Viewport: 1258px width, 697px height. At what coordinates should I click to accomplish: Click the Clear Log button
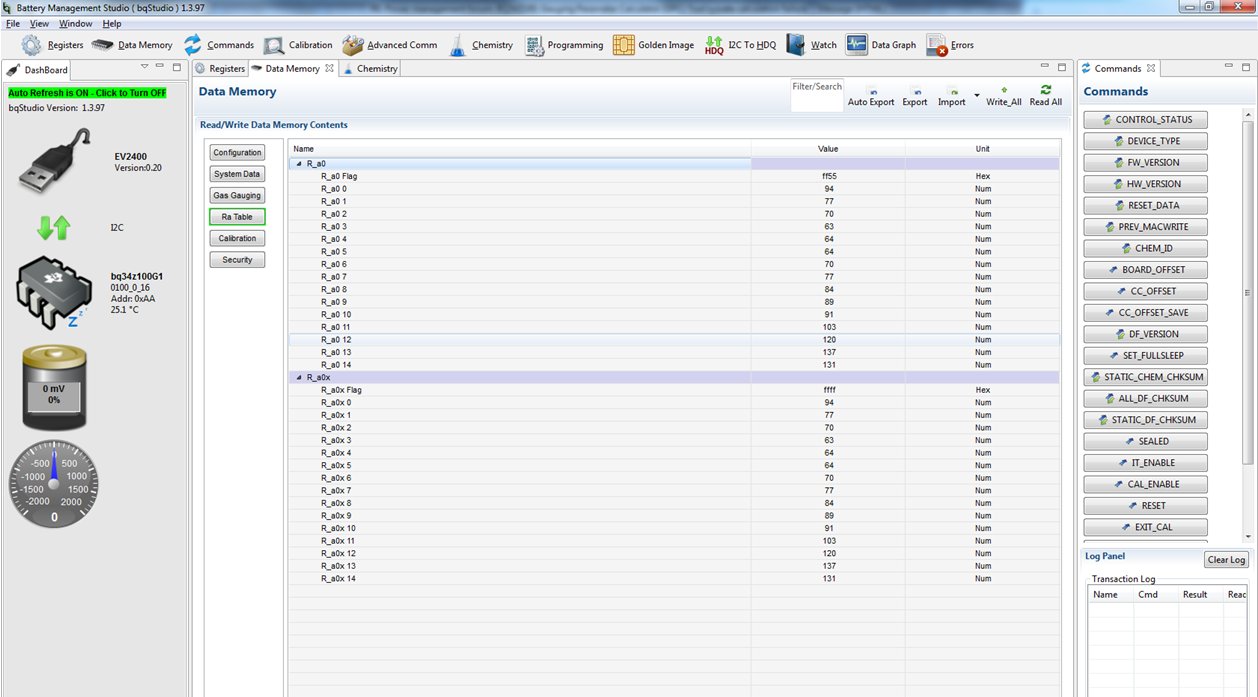(x=1226, y=560)
